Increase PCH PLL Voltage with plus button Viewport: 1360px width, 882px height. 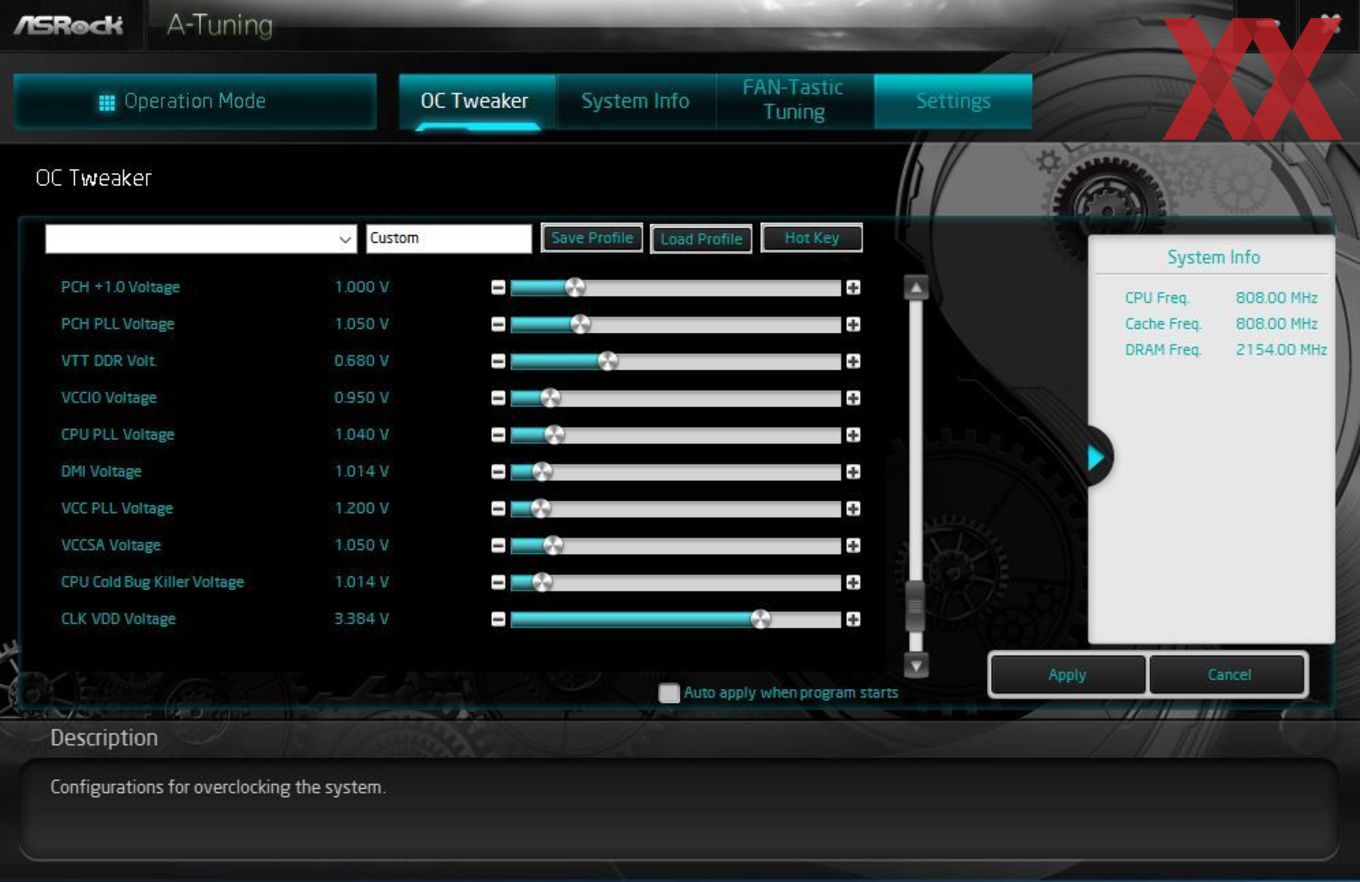click(853, 325)
